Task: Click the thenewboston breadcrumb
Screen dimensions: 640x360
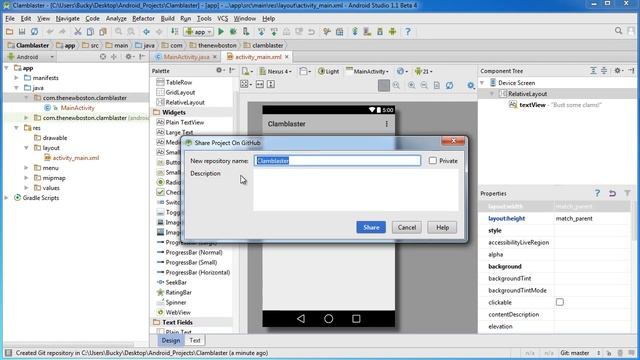Action: pyautogui.click(x=213, y=45)
